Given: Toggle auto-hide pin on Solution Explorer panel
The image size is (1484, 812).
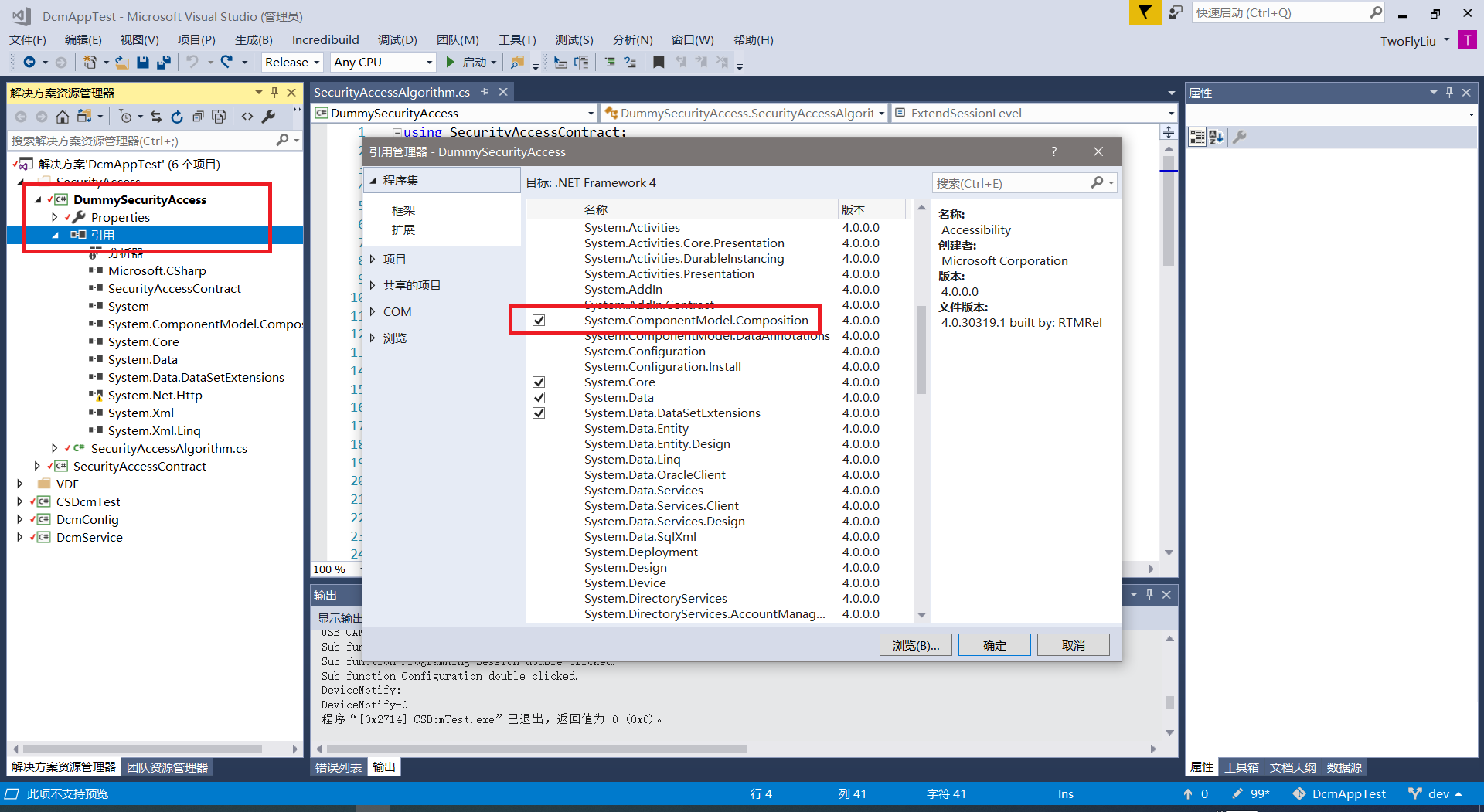Looking at the screenshot, I should click(x=274, y=93).
